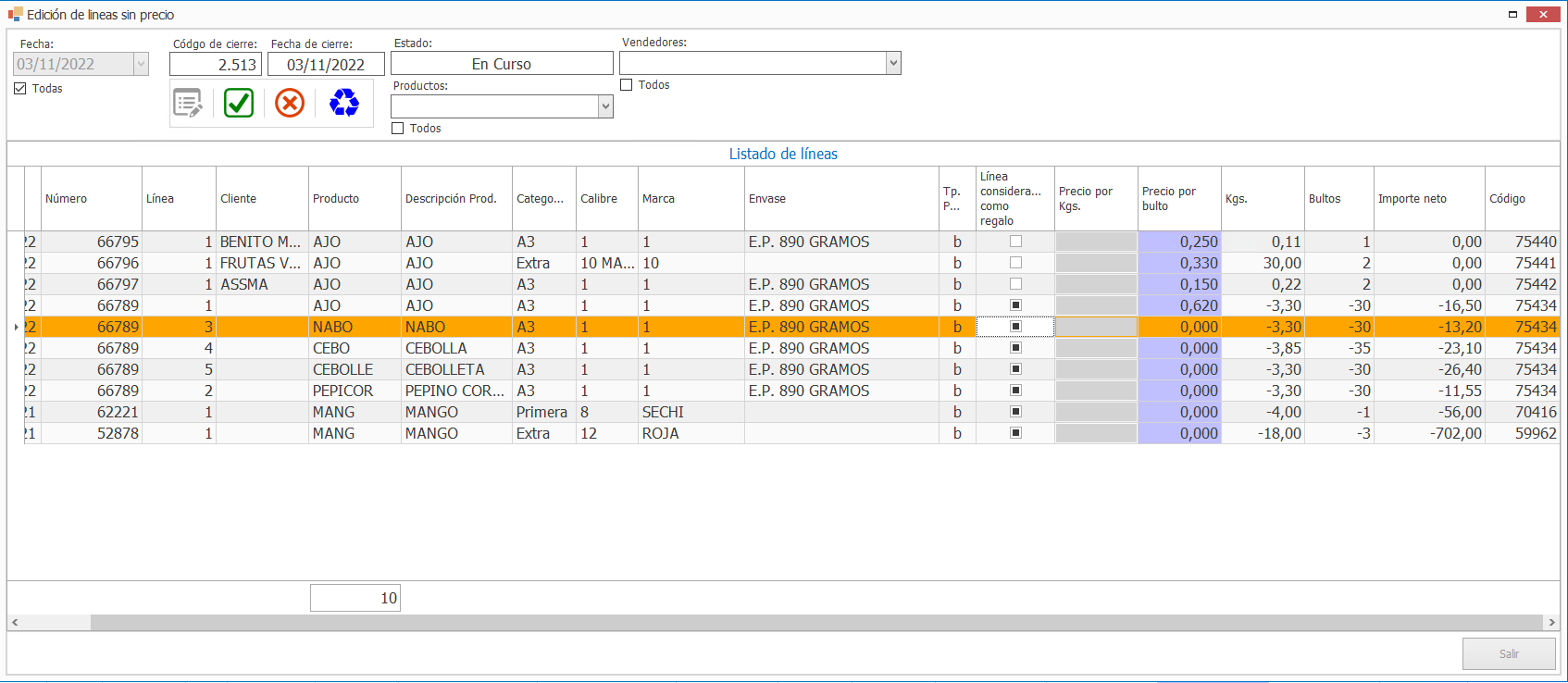Click the blue recycle refresh icon
This screenshot has width=1568, height=683.
pos(344,103)
